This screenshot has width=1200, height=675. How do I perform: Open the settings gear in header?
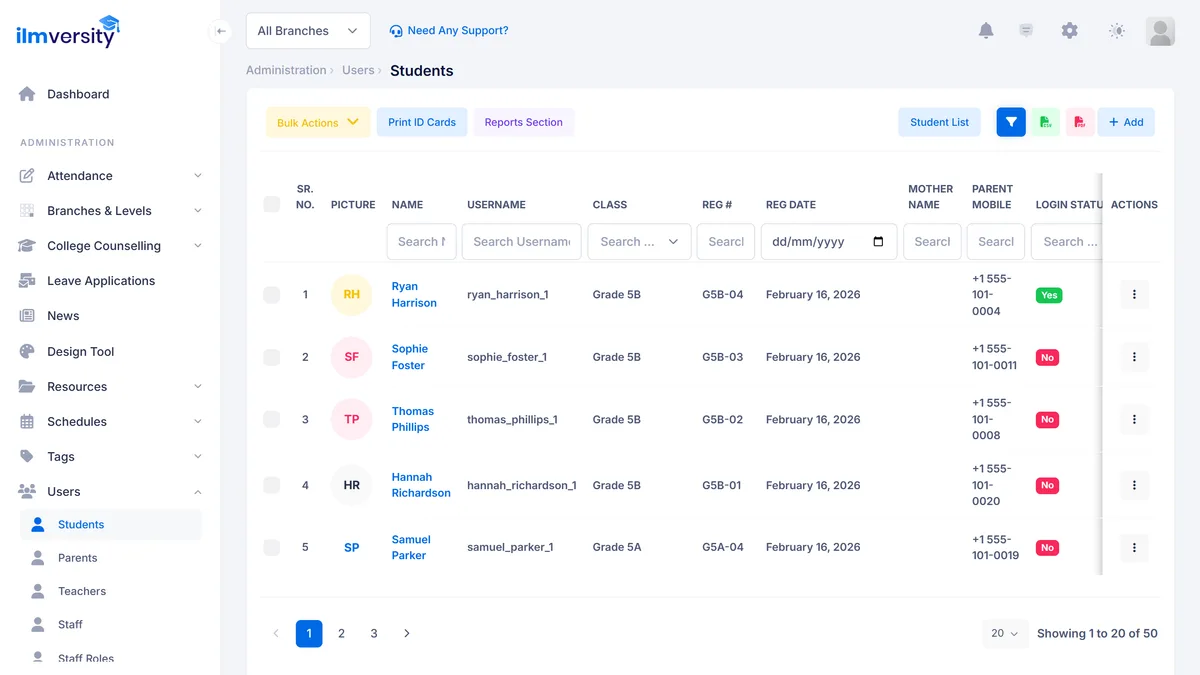click(x=1070, y=31)
